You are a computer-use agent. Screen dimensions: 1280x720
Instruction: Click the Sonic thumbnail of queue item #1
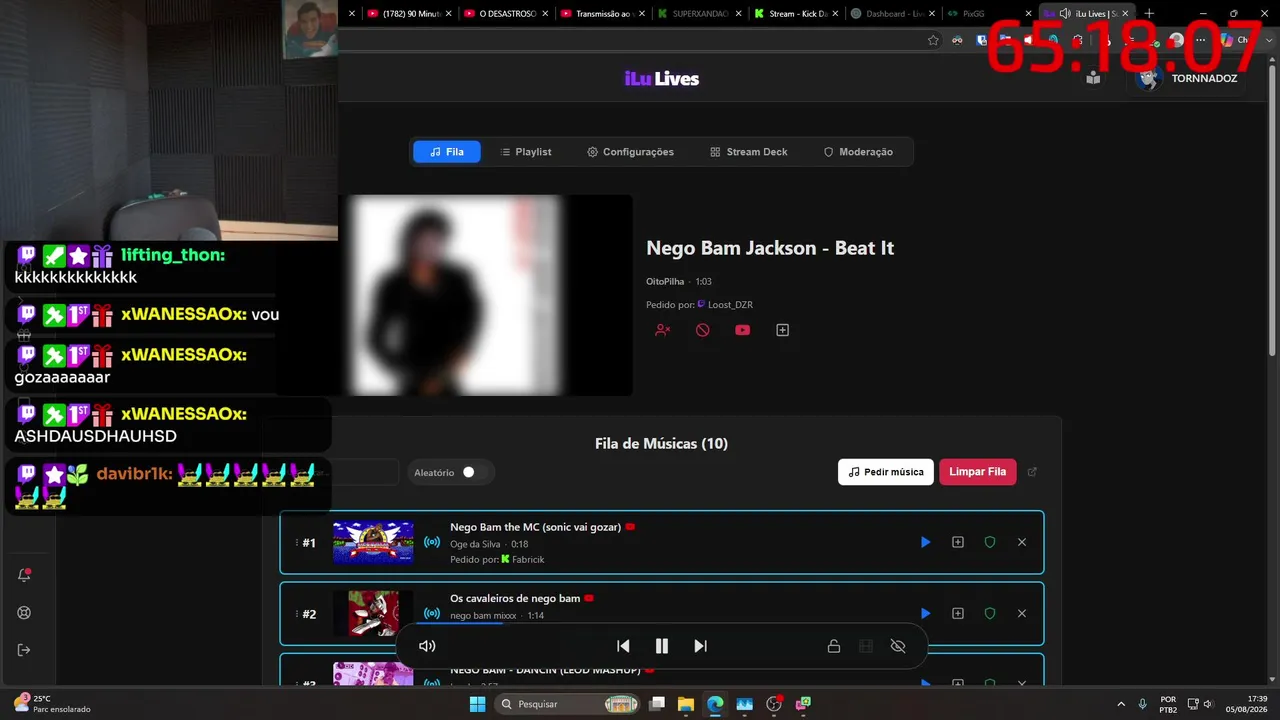tap(373, 542)
